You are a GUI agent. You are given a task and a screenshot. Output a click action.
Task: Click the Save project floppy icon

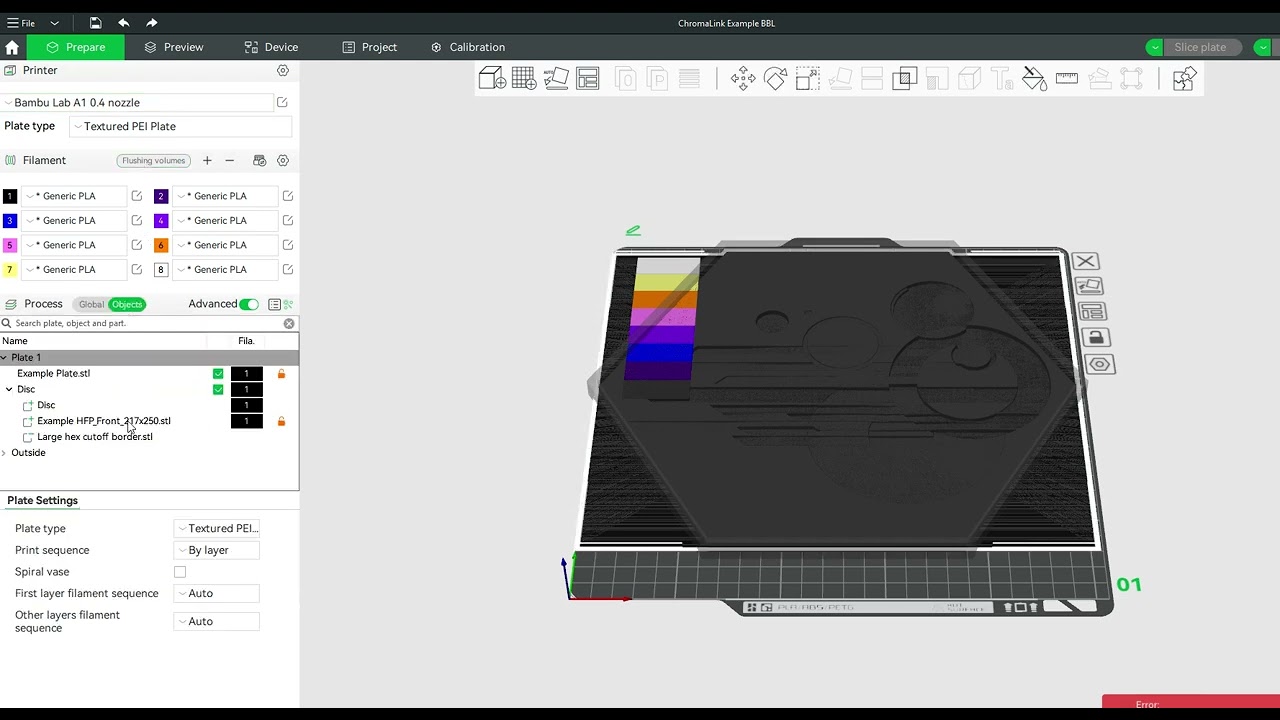(95, 23)
